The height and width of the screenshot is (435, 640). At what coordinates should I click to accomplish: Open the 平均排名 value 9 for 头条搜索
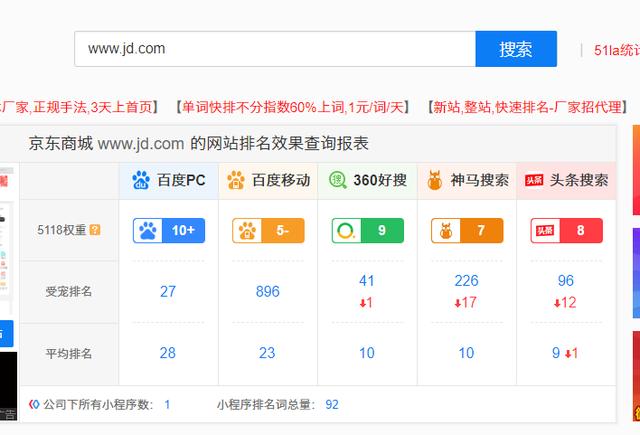tap(556, 353)
